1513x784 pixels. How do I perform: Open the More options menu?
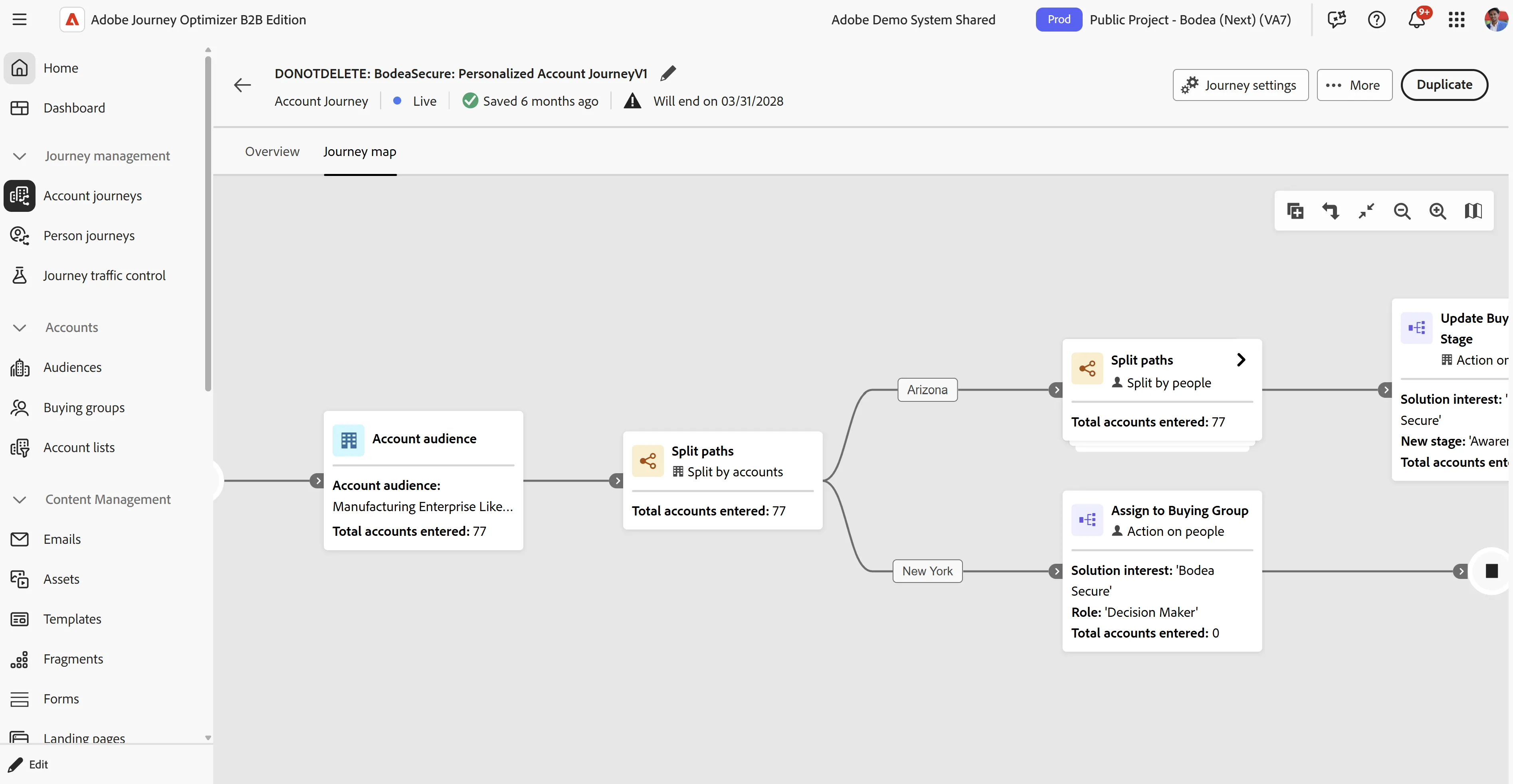[x=1354, y=85]
